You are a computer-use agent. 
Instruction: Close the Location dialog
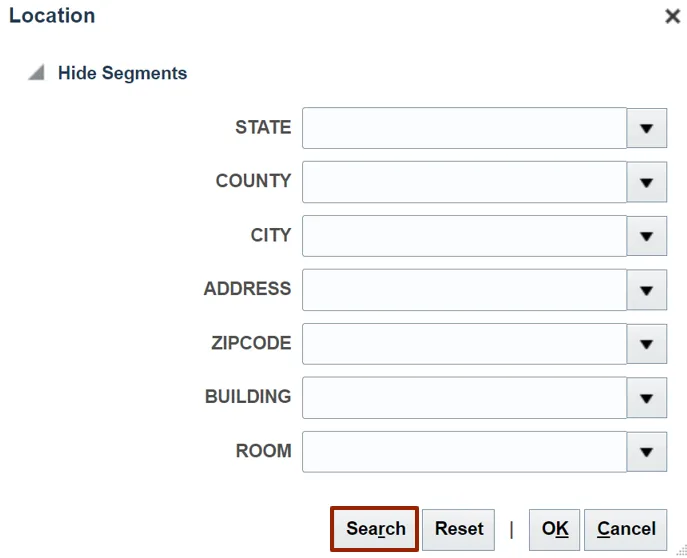pyautogui.click(x=673, y=17)
